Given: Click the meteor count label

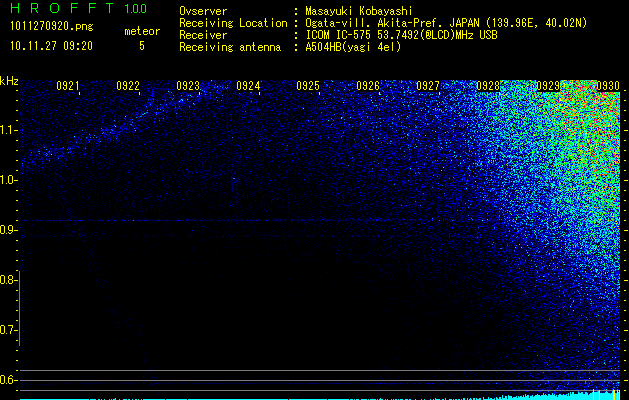Looking at the screenshot, I should tap(142, 31).
